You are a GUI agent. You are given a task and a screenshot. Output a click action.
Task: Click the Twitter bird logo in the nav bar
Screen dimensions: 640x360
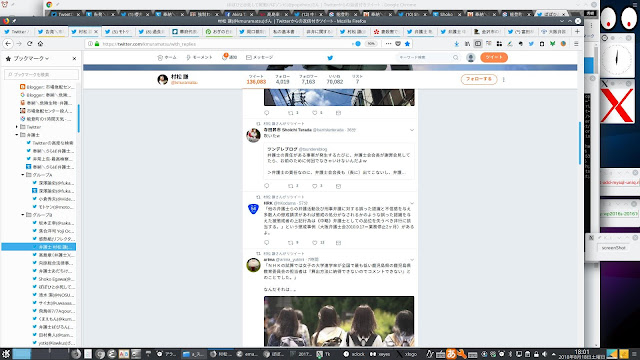[330, 58]
